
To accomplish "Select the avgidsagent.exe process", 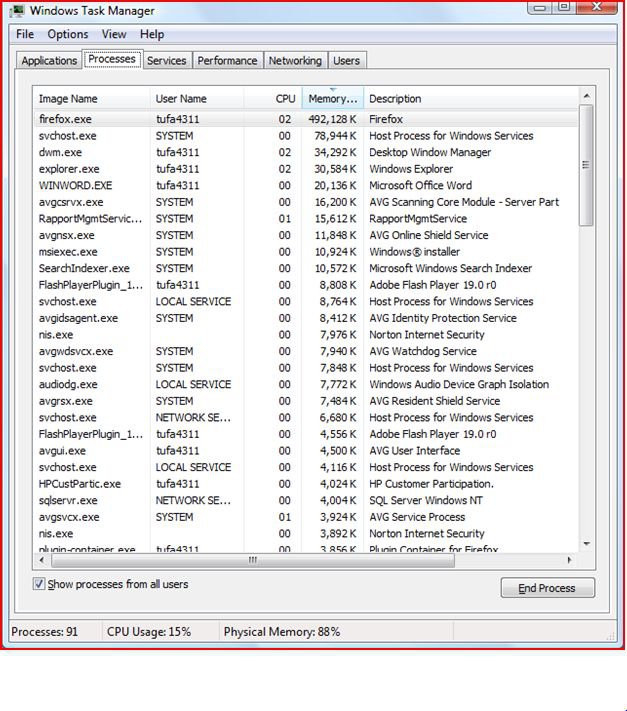I will [x=306, y=318].
